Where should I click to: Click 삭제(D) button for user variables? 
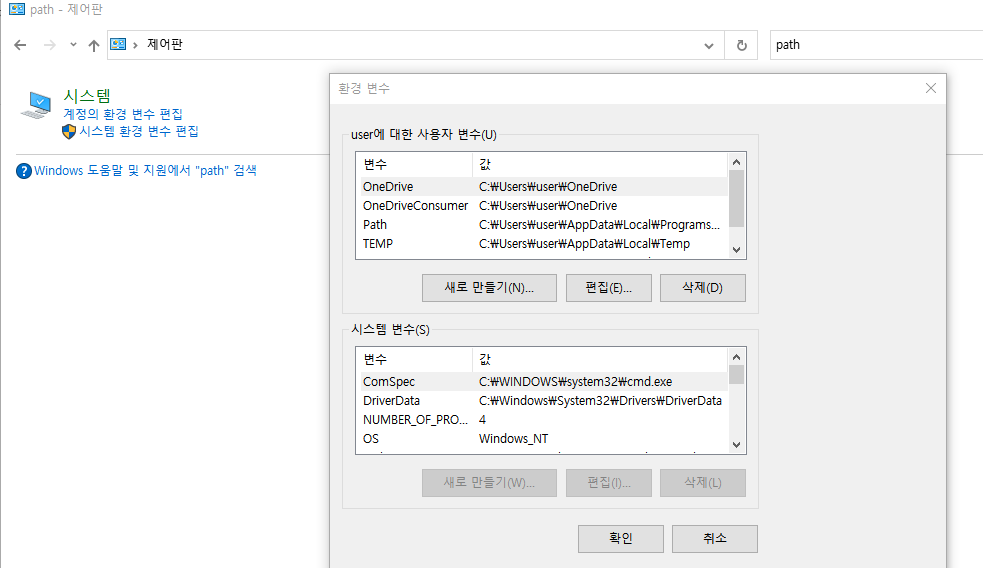click(x=703, y=288)
